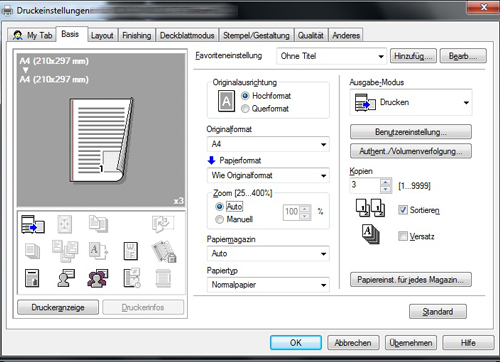Select the watermark page icon in the grid
Screen dimensions: 500x362
130,251
